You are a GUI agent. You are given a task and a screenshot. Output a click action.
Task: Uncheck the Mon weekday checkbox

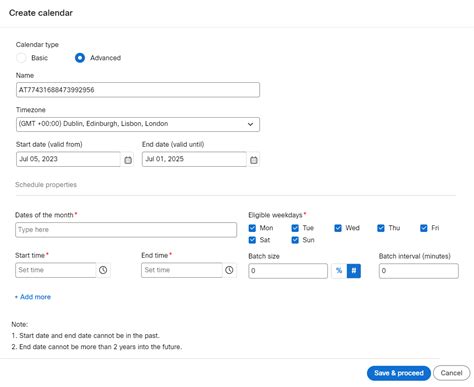(252, 228)
